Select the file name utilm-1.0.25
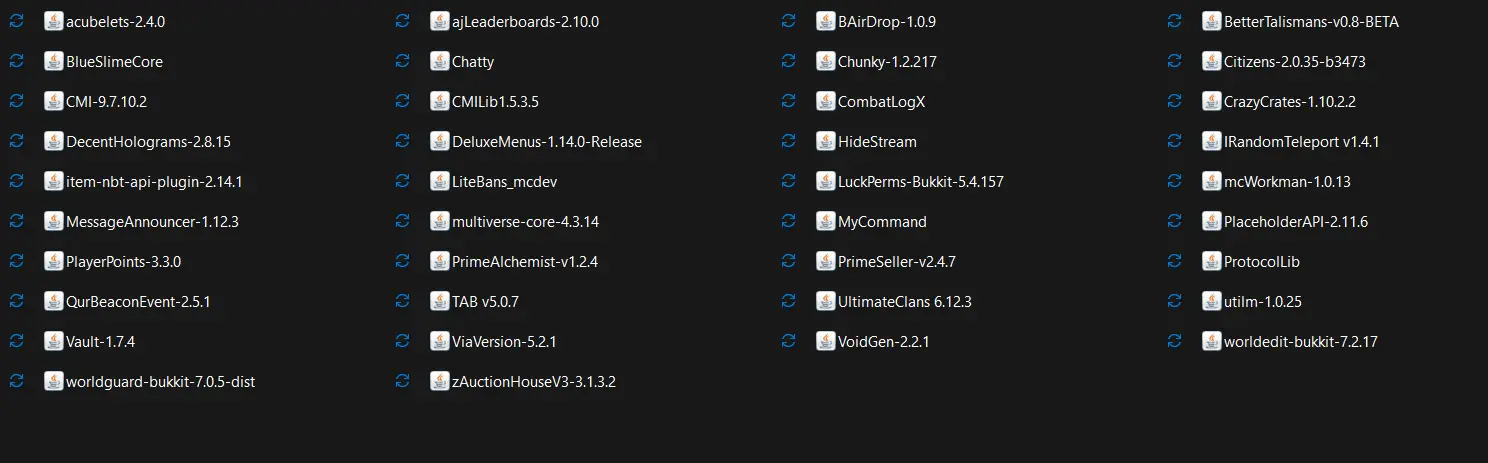This screenshot has height=463, width=1488. pyautogui.click(x=1263, y=301)
